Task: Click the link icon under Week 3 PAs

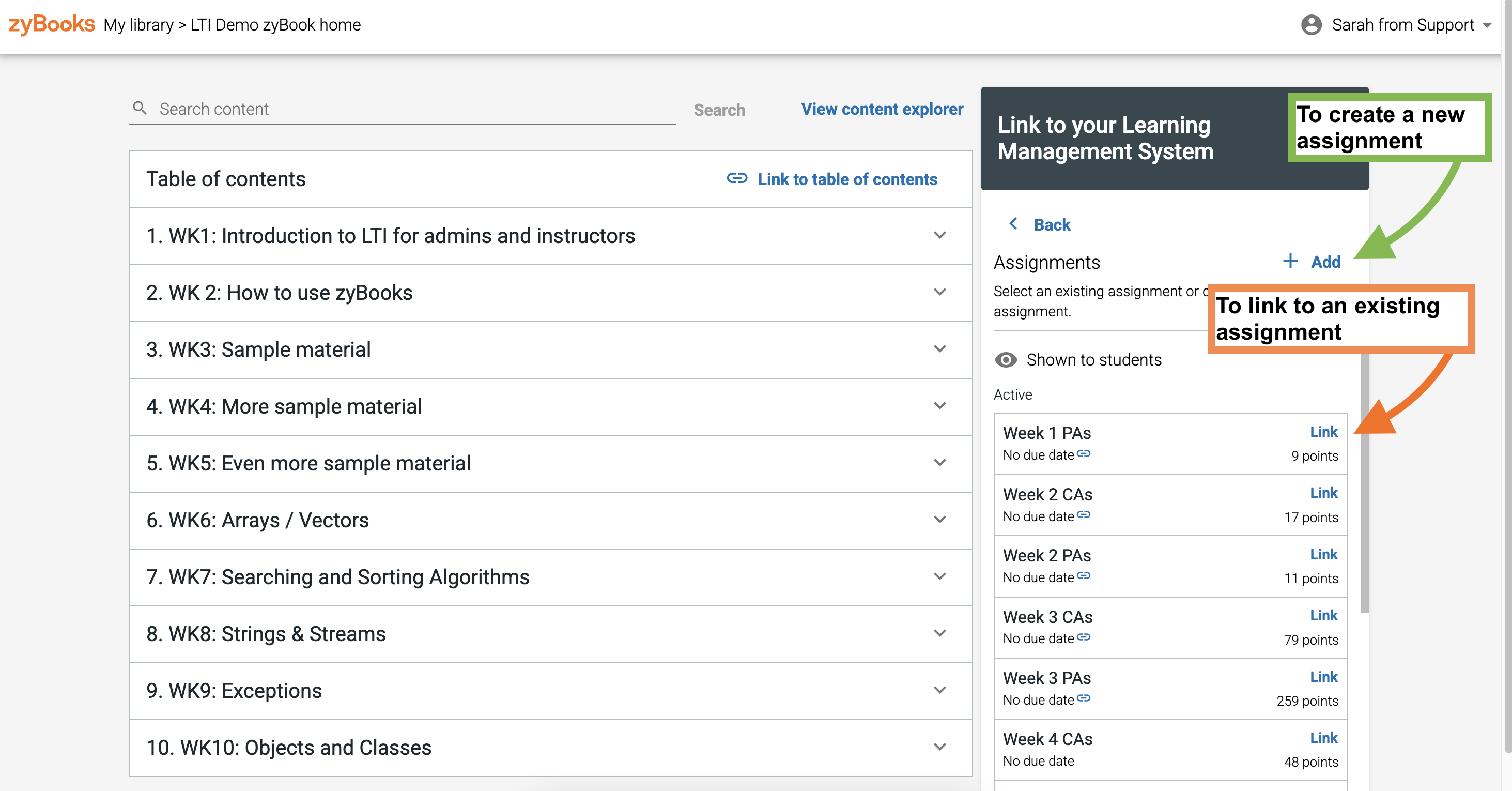Action: (x=1084, y=698)
